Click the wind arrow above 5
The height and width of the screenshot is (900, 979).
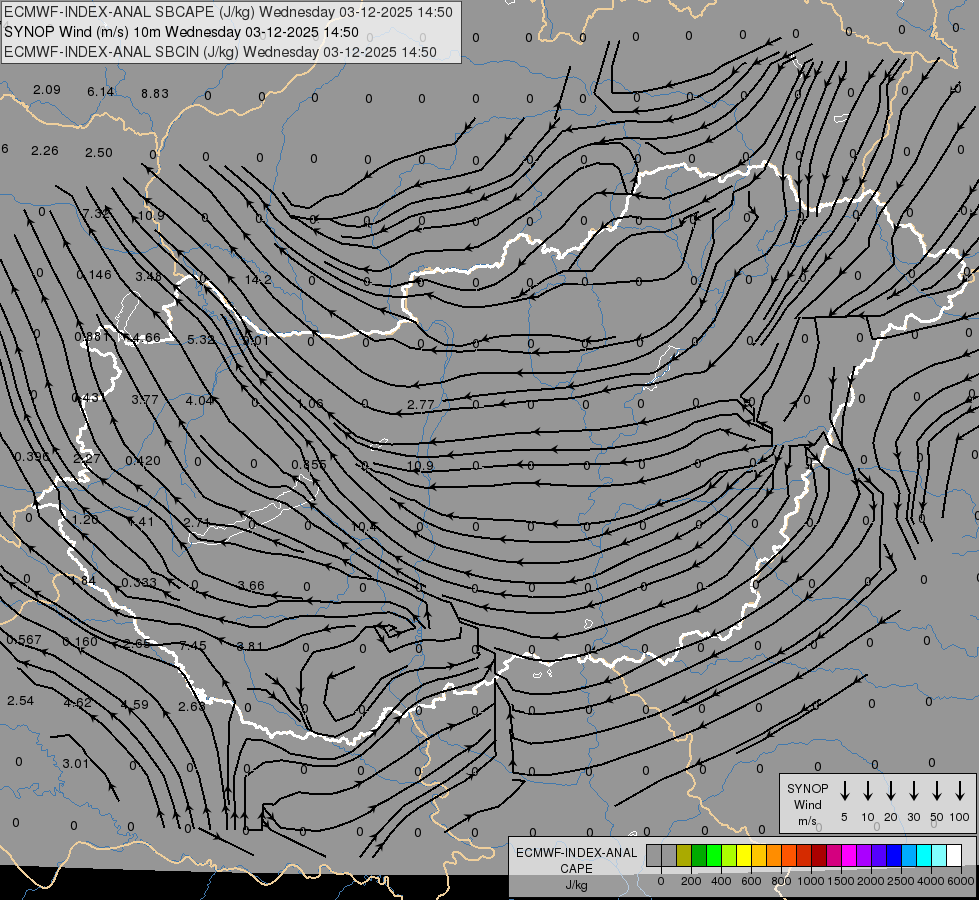coord(844,791)
